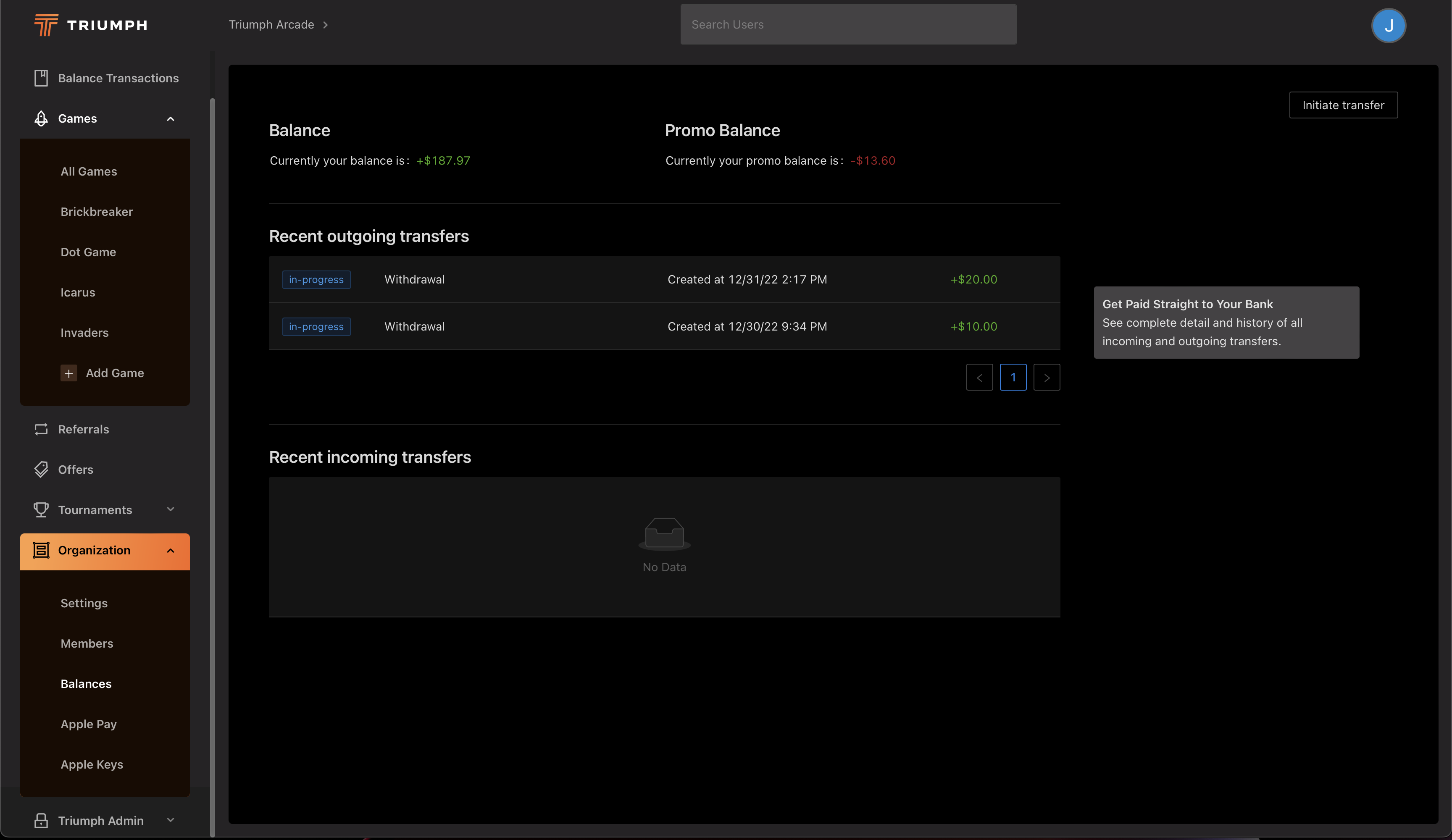Go to previous page of transfers

click(979, 377)
